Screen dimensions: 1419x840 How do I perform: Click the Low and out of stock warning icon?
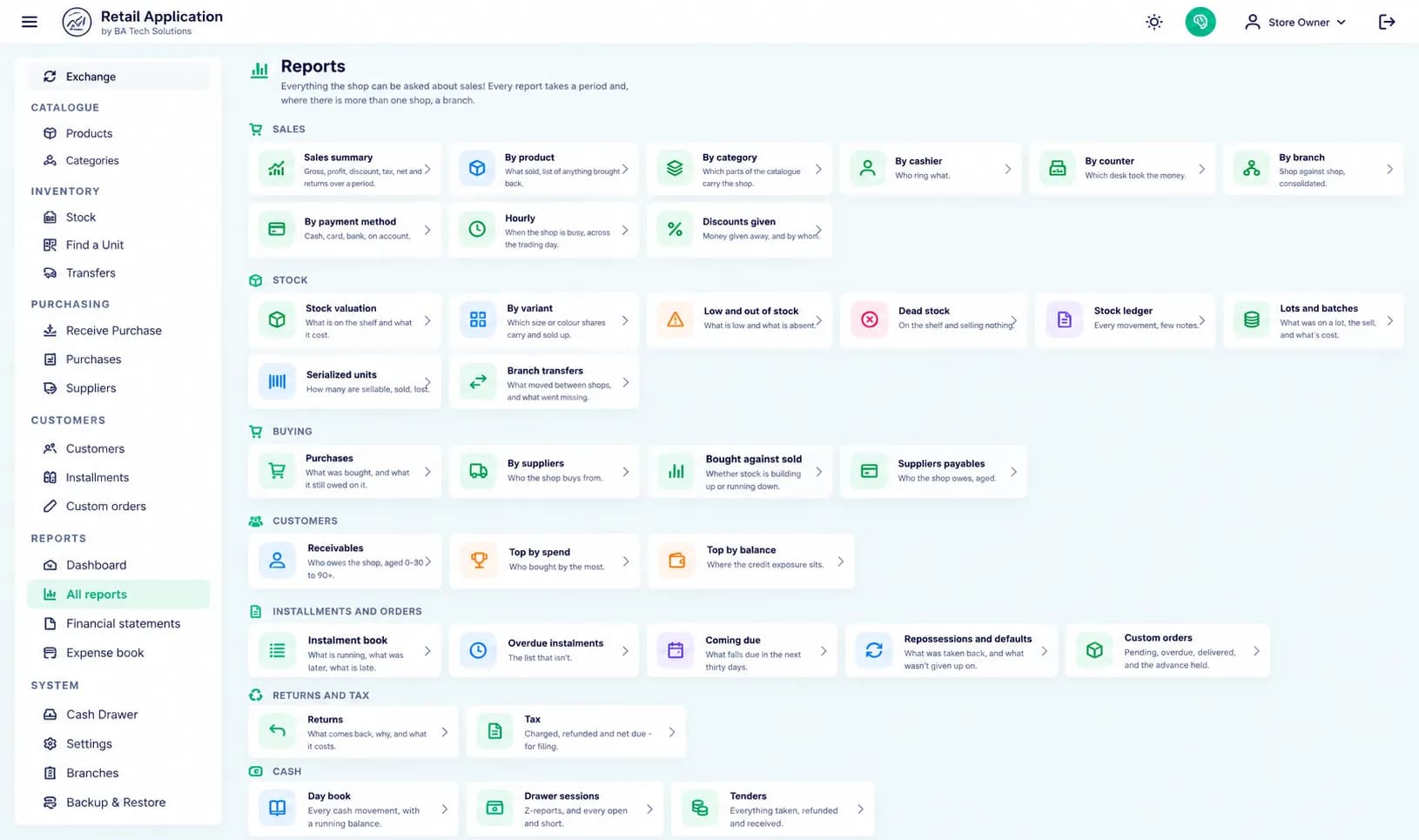coord(676,319)
